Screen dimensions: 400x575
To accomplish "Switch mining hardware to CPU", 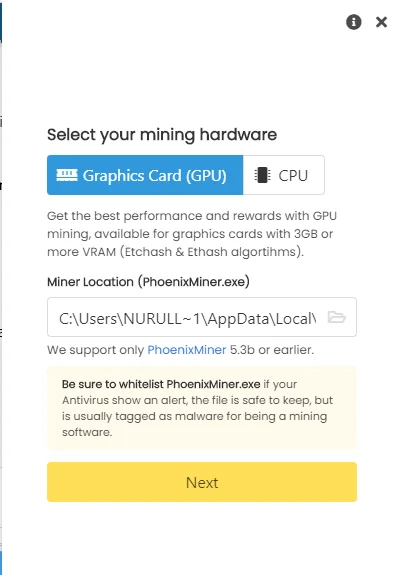I will click(x=283, y=175).
